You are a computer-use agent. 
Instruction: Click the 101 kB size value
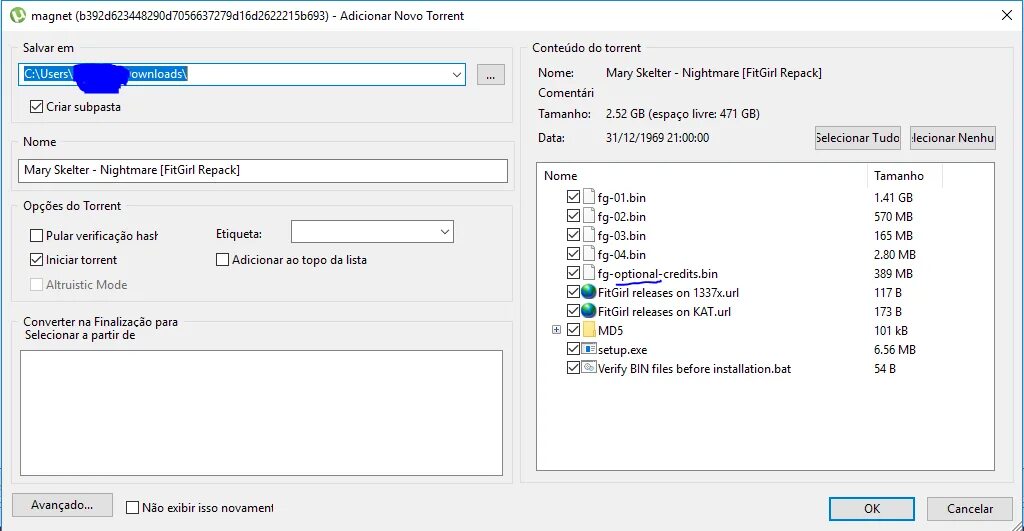(x=891, y=330)
